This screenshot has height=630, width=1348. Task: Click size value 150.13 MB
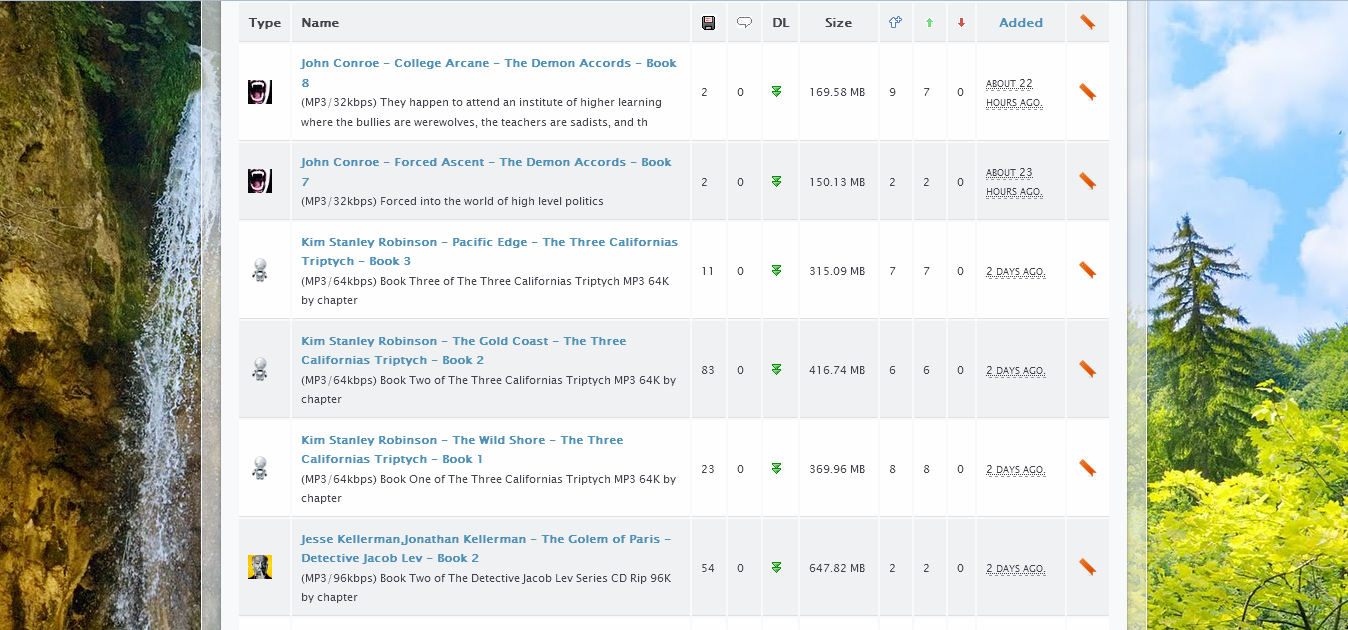837,181
